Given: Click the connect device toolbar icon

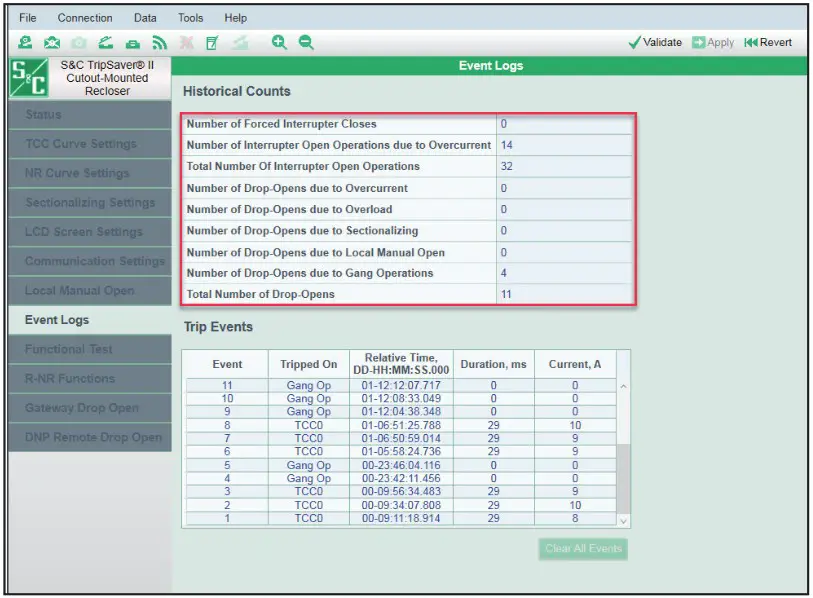Looking at the screenshot, I should point(25,43).
